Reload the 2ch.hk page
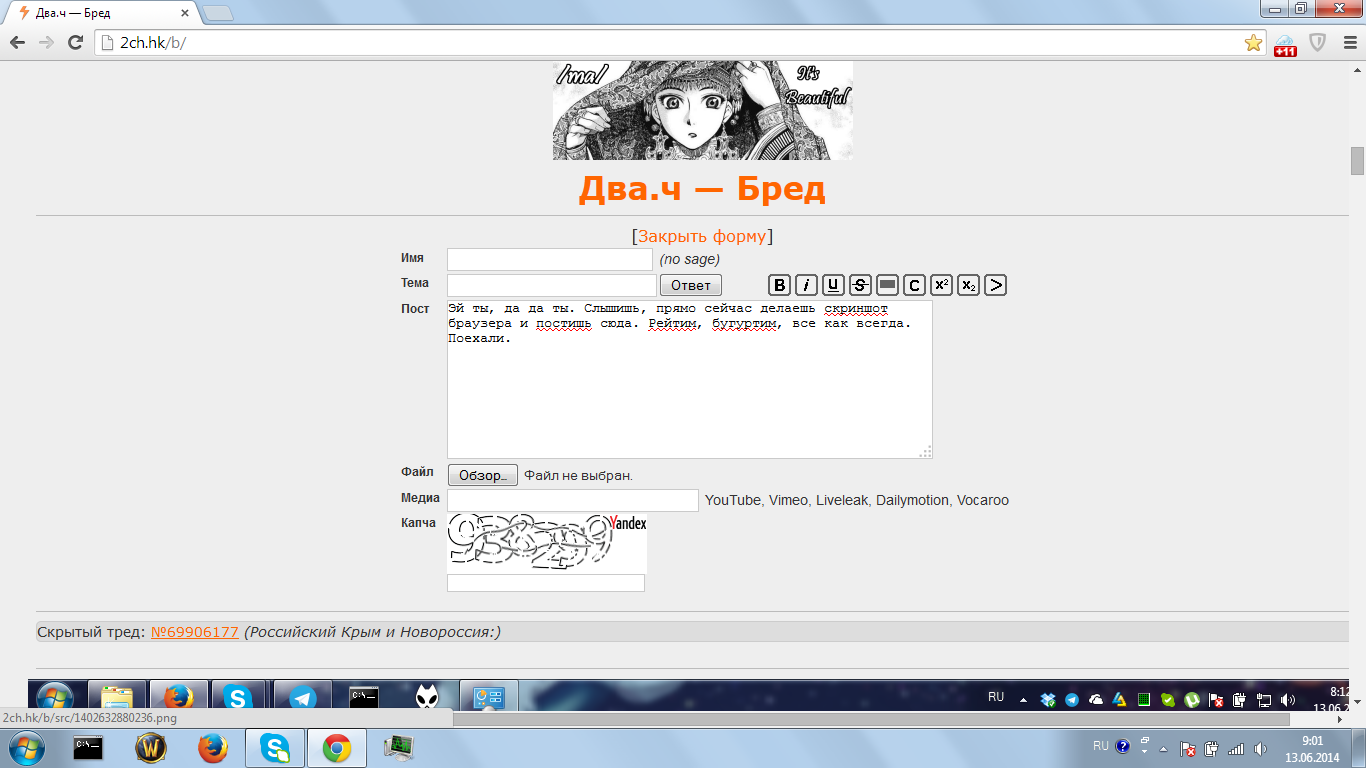The width and height of the screenshot is (1366, 768). pyautogui.click(x=75, y=42)
